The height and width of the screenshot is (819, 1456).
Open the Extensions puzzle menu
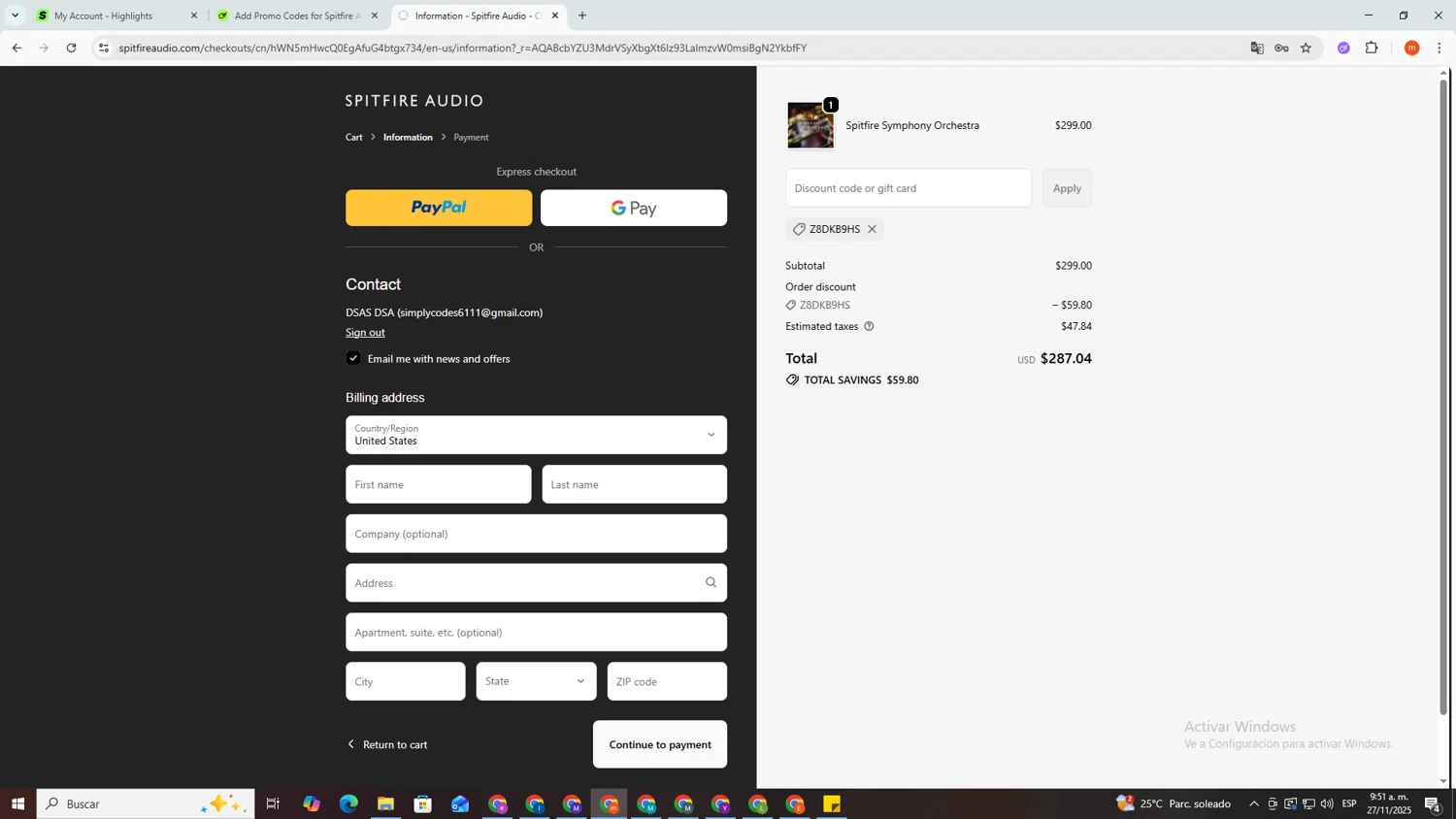click(x=1372, y=48)
